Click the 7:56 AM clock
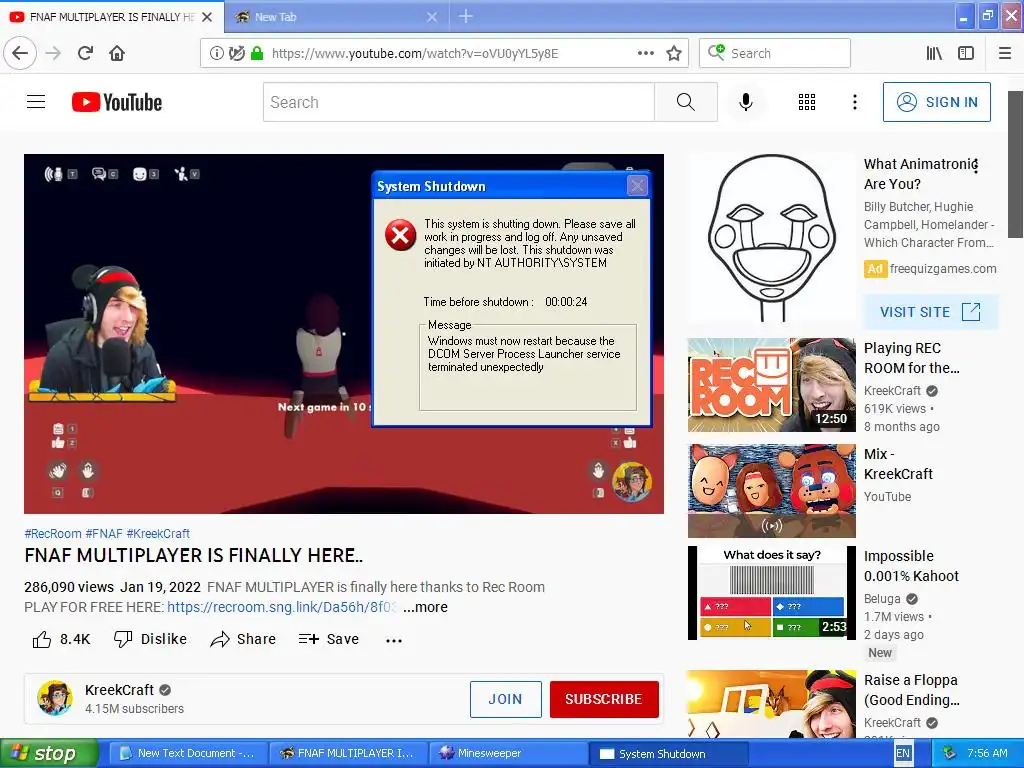Image resolution: width=1024 pixels, height=768 pixels. (987, 754)
